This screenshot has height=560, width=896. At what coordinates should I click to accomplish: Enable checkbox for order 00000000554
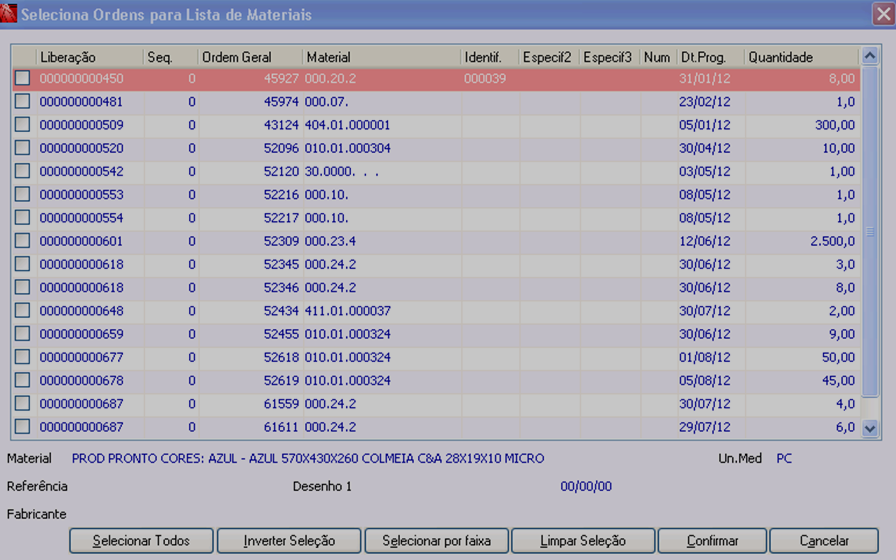click(22, 217)
